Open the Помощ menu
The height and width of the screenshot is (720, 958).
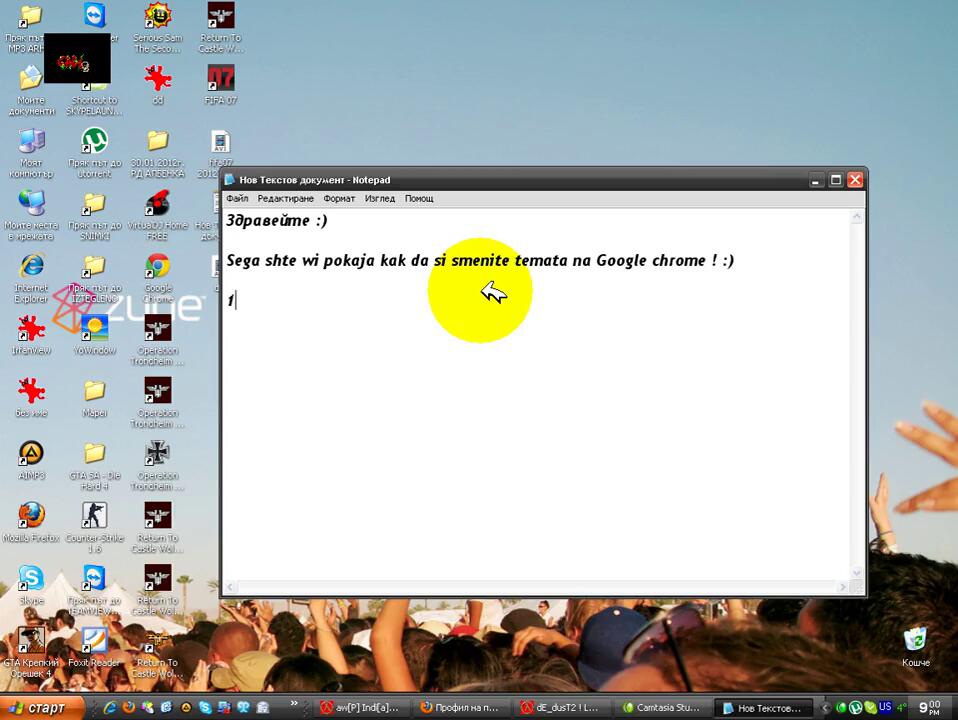point(419,199)
